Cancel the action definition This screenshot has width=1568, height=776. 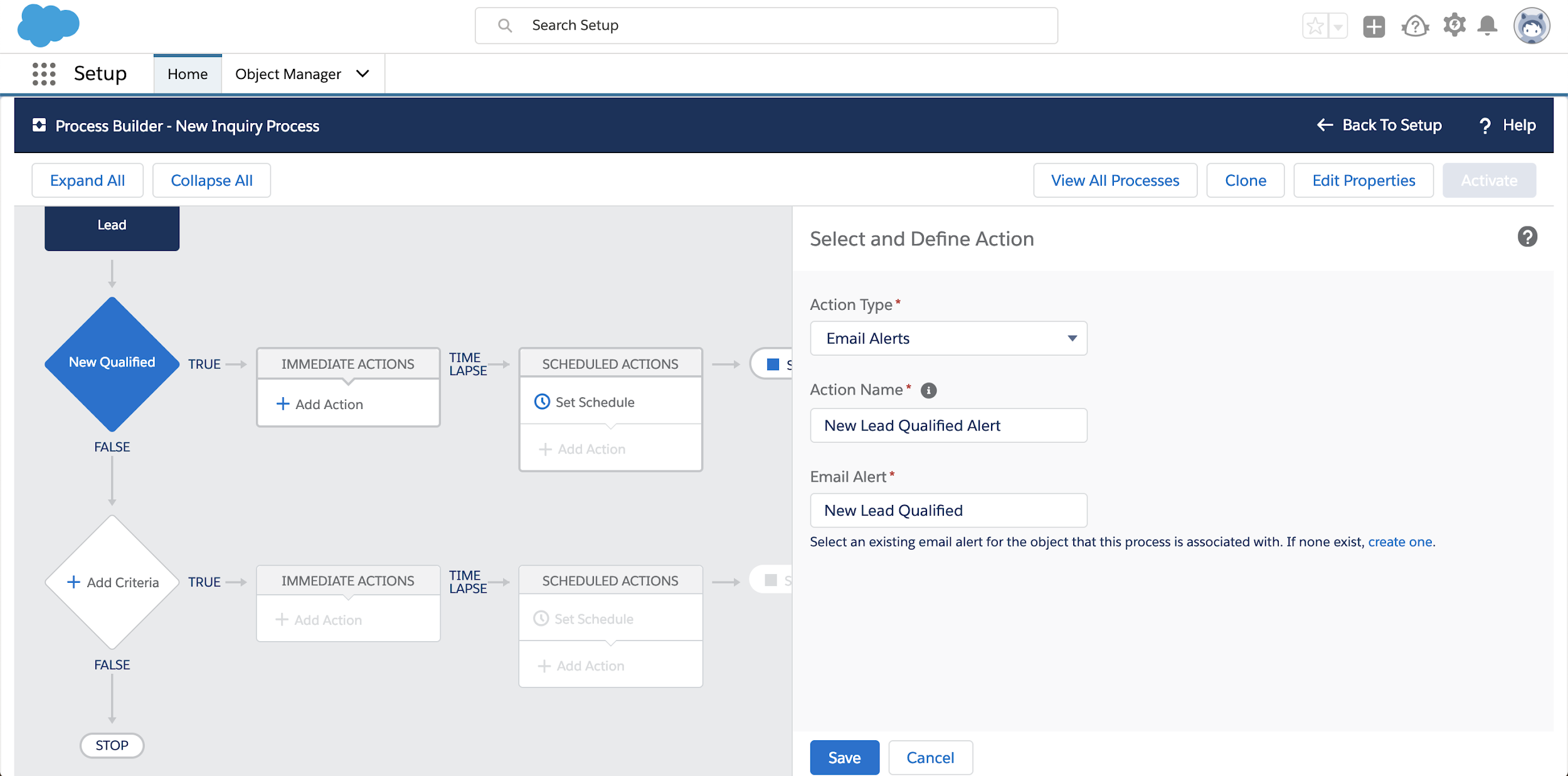[x=930, y=758]
